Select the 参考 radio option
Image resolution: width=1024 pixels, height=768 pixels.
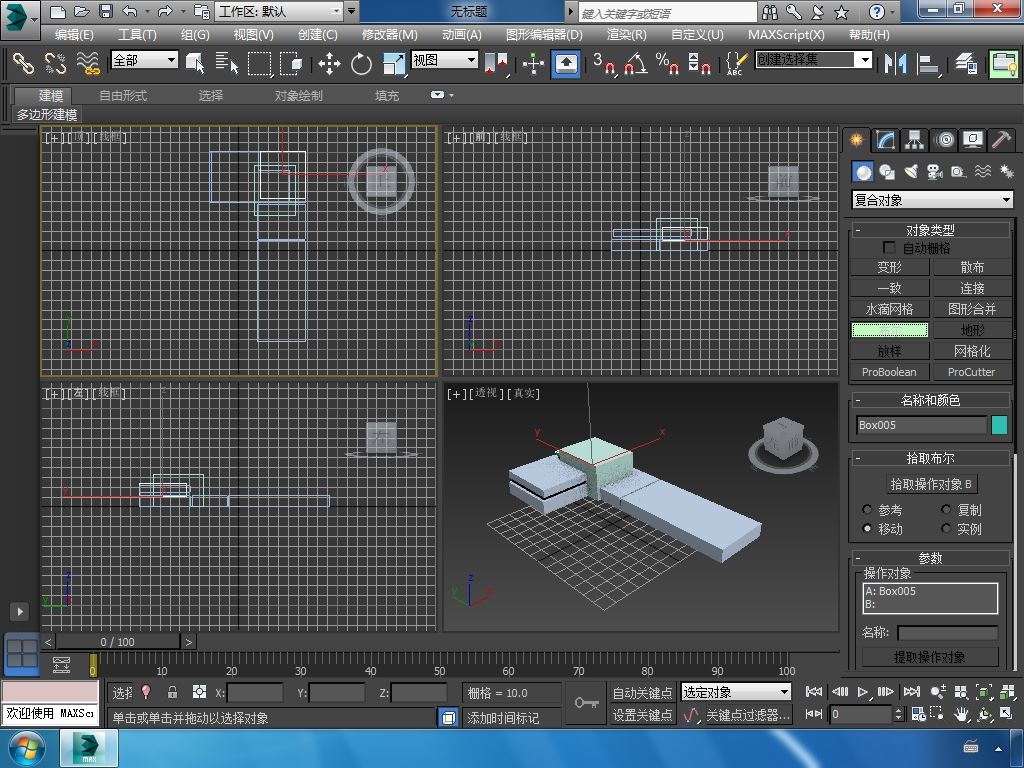pos(868,510)
